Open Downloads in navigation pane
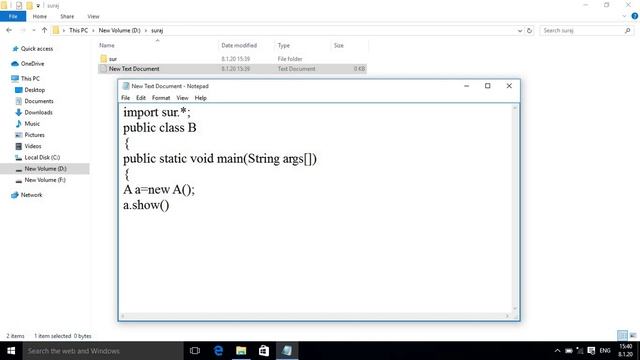Screen dimensions: 640x360 38,112
